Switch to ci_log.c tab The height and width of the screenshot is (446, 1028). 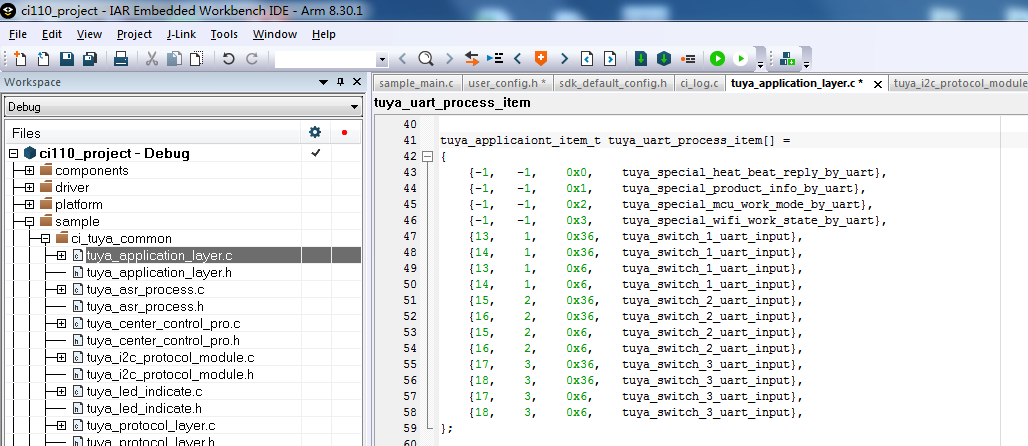(x=700, y=83)
